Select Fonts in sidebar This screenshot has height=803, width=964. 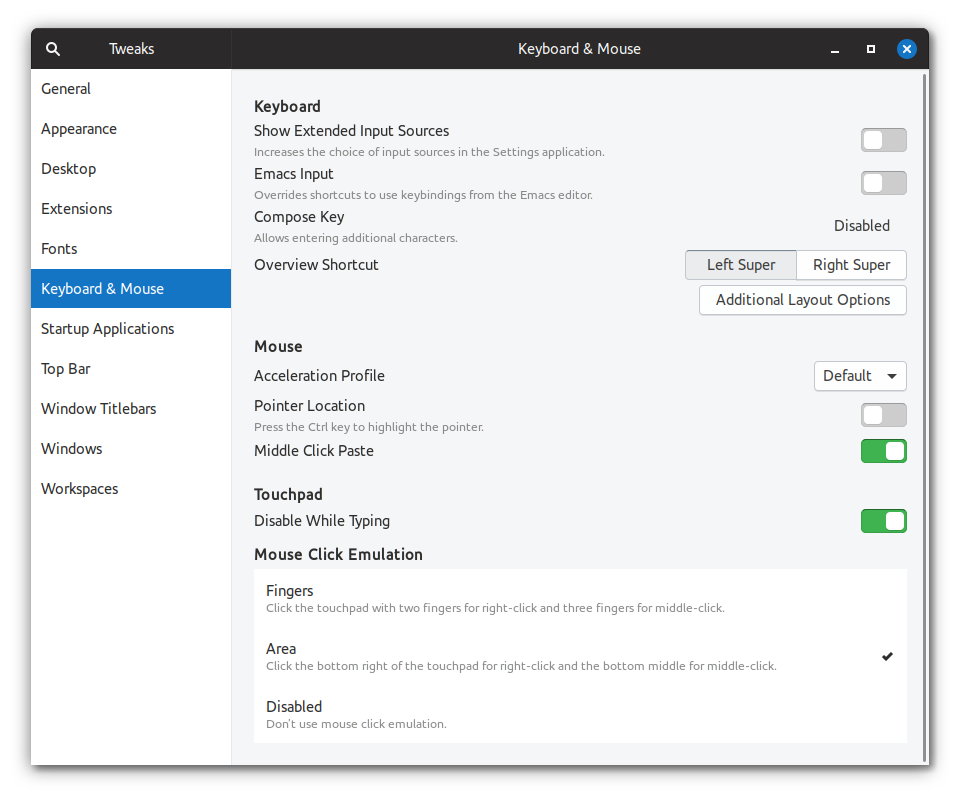pos(131,249)
